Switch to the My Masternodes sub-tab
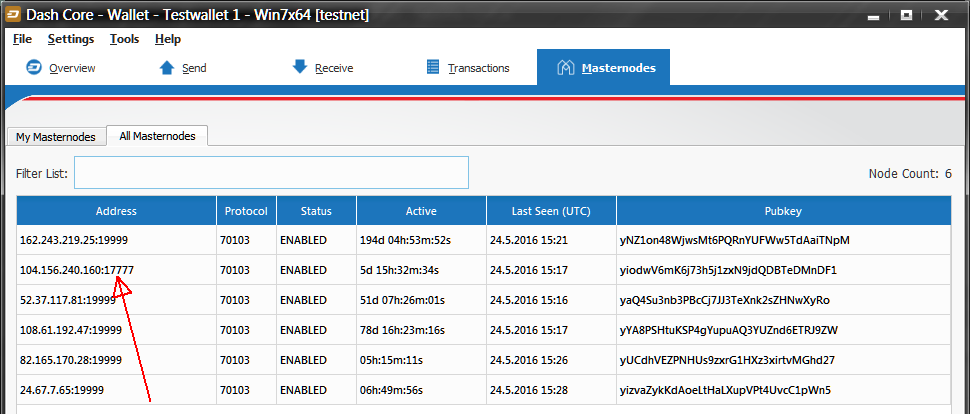 pyautogui.click(x=56, y=137)
